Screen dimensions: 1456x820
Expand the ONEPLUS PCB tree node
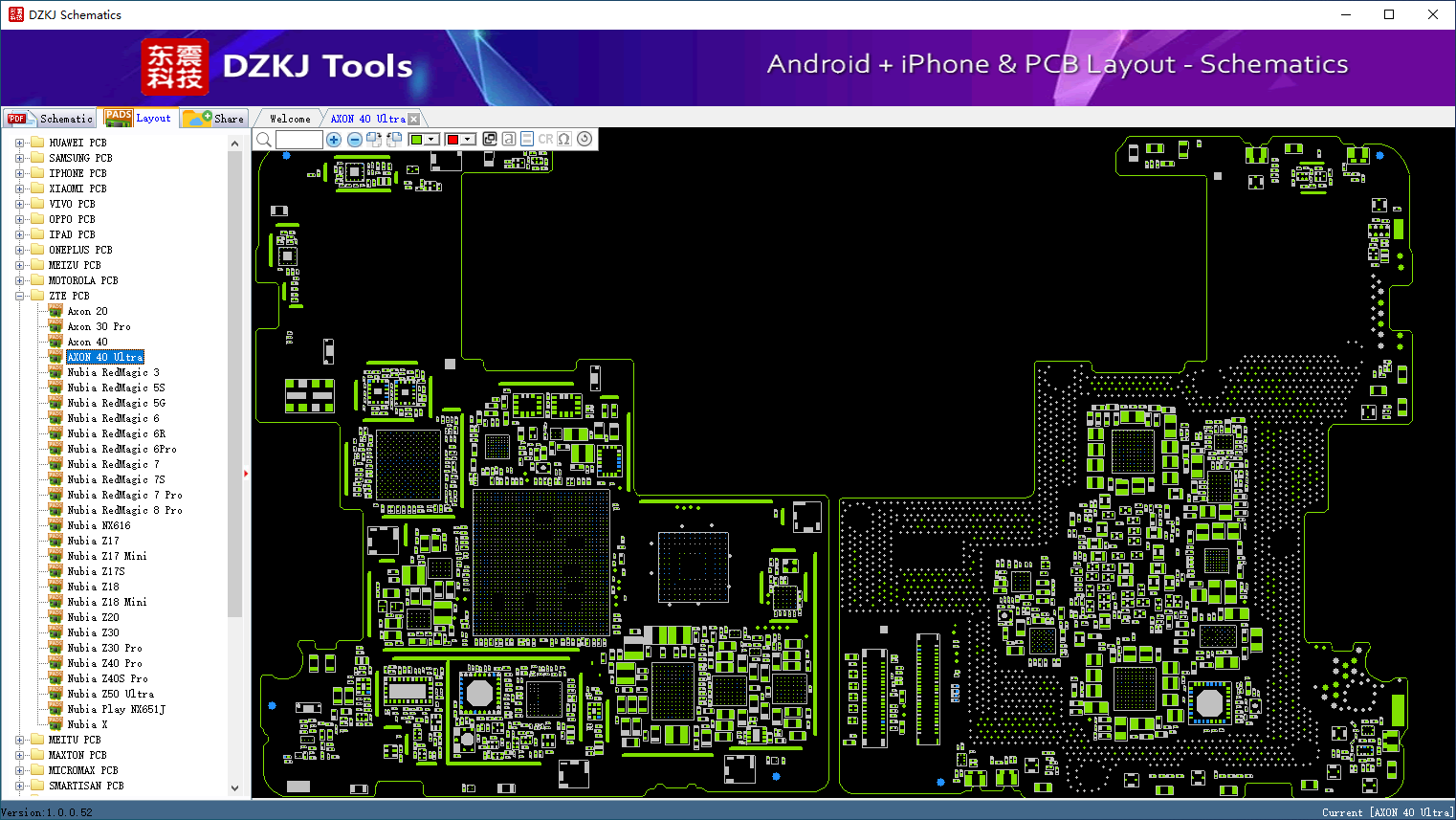coord(20,250)
